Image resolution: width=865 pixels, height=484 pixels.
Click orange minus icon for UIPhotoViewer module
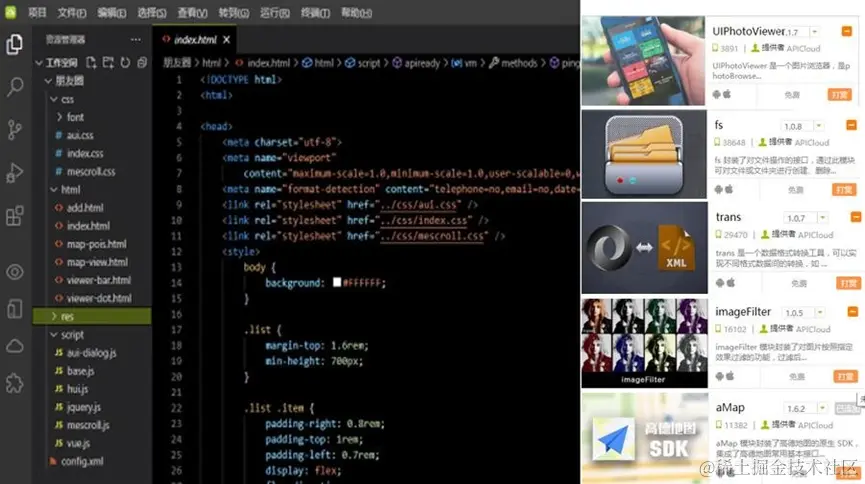tap(846, 31)
